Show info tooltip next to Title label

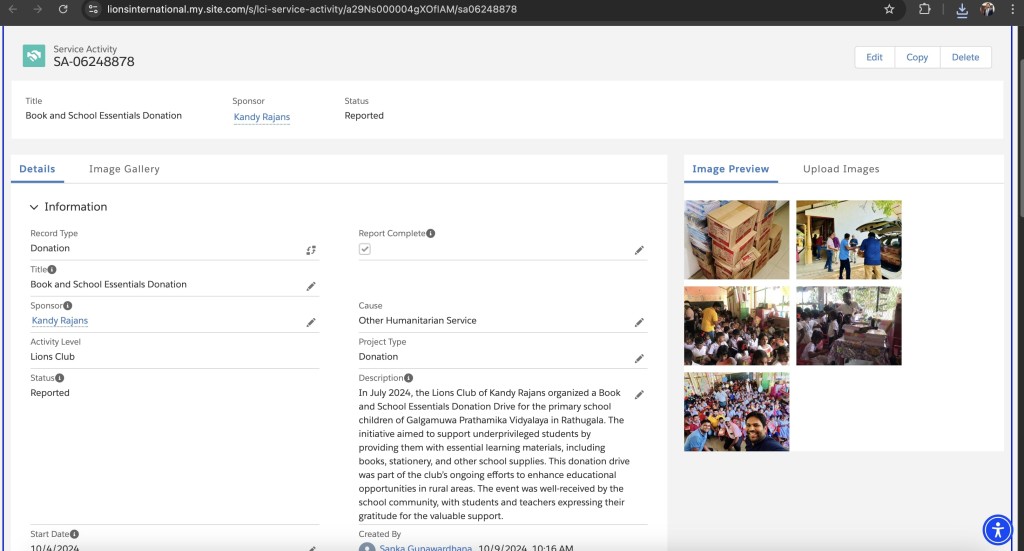[x=52, y=269]
